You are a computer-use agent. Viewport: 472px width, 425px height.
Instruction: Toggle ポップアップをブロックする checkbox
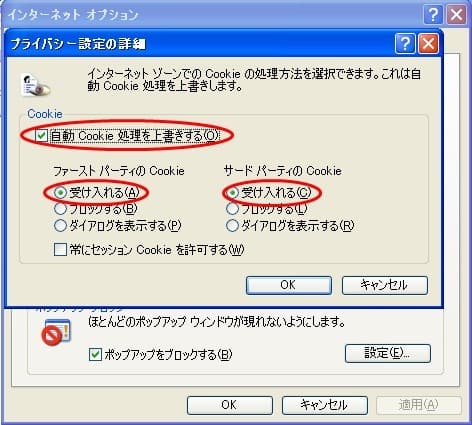pyautogui.click(x=95, y=354)
